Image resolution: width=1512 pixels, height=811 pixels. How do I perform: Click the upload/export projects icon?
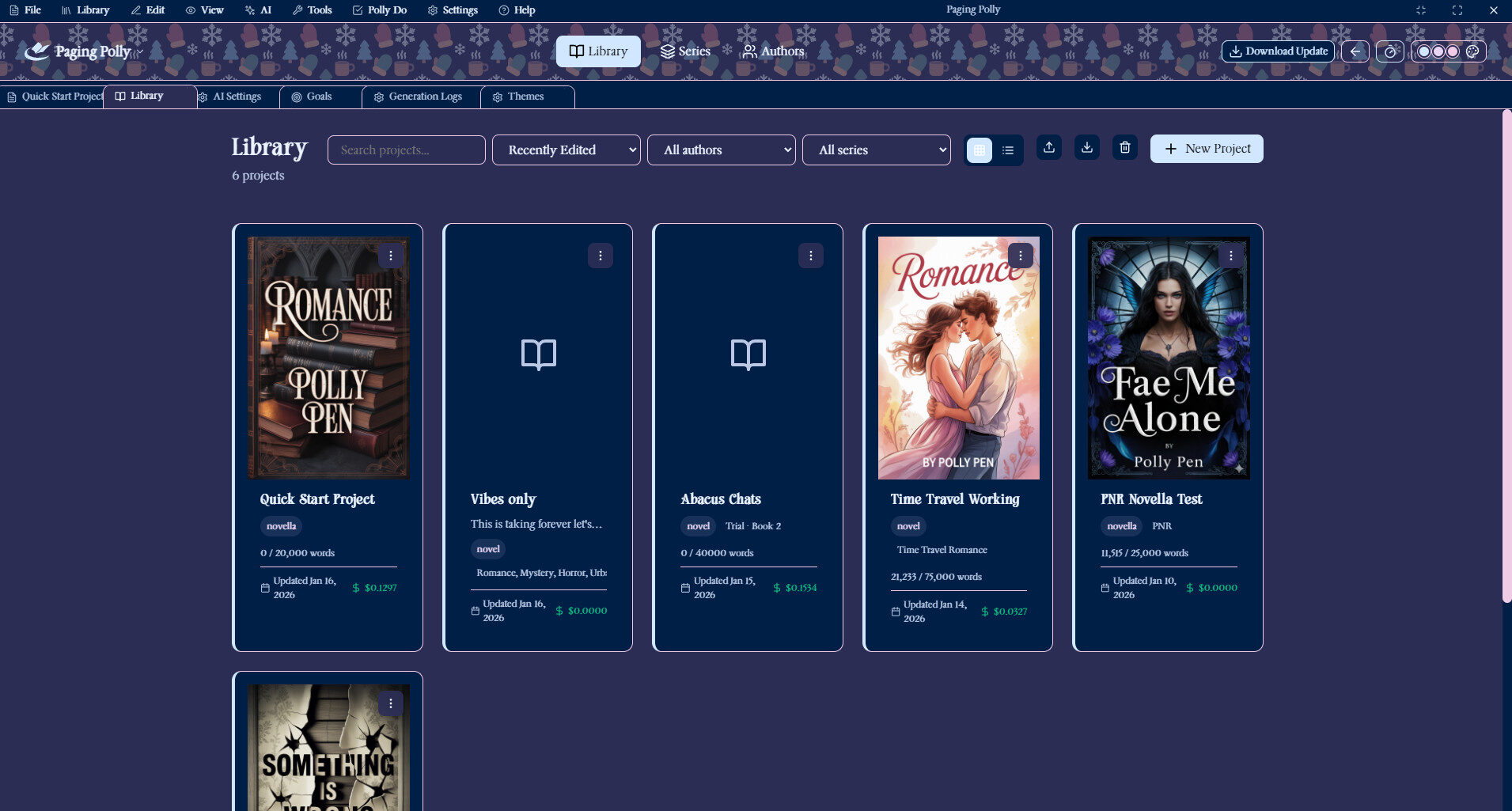pos(1048,148)
